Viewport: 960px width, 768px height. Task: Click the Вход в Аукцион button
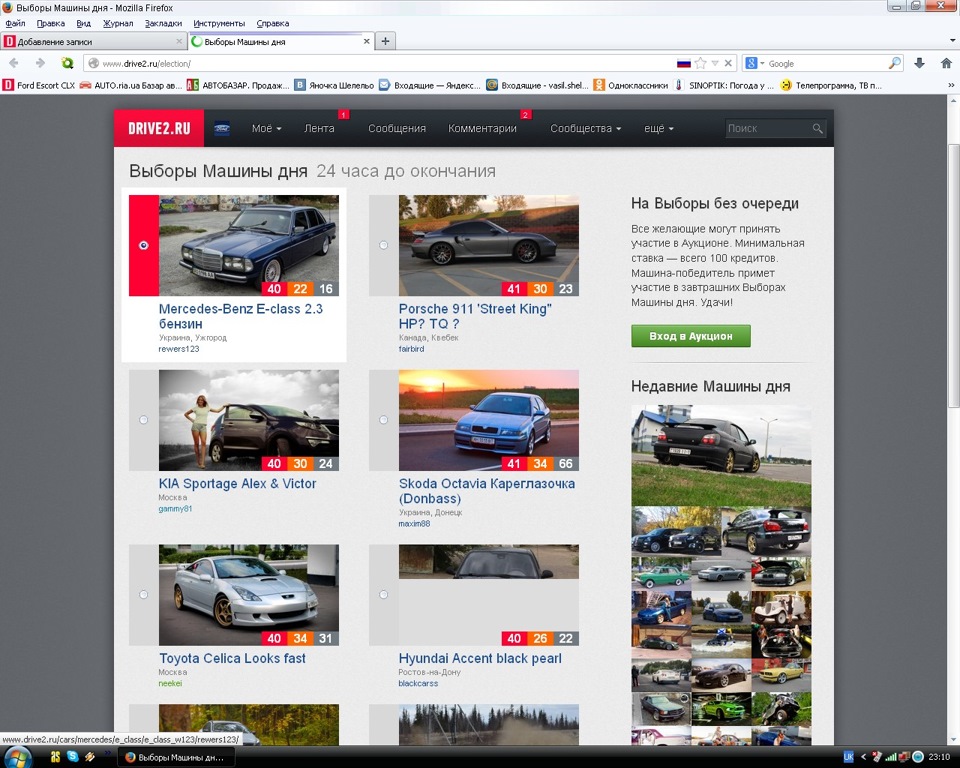pos(691,336)
